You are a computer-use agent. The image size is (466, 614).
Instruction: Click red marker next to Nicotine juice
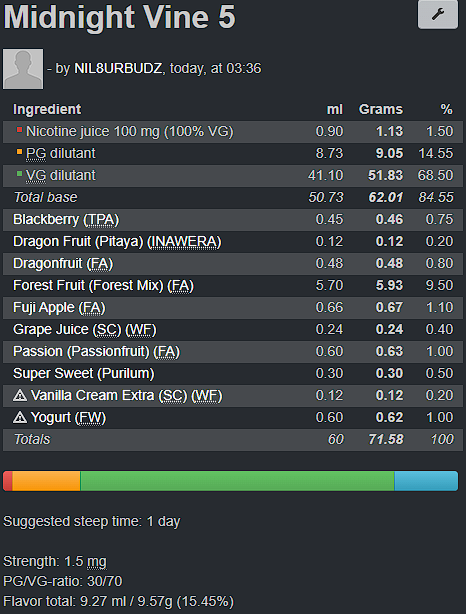tap(19, 130)
